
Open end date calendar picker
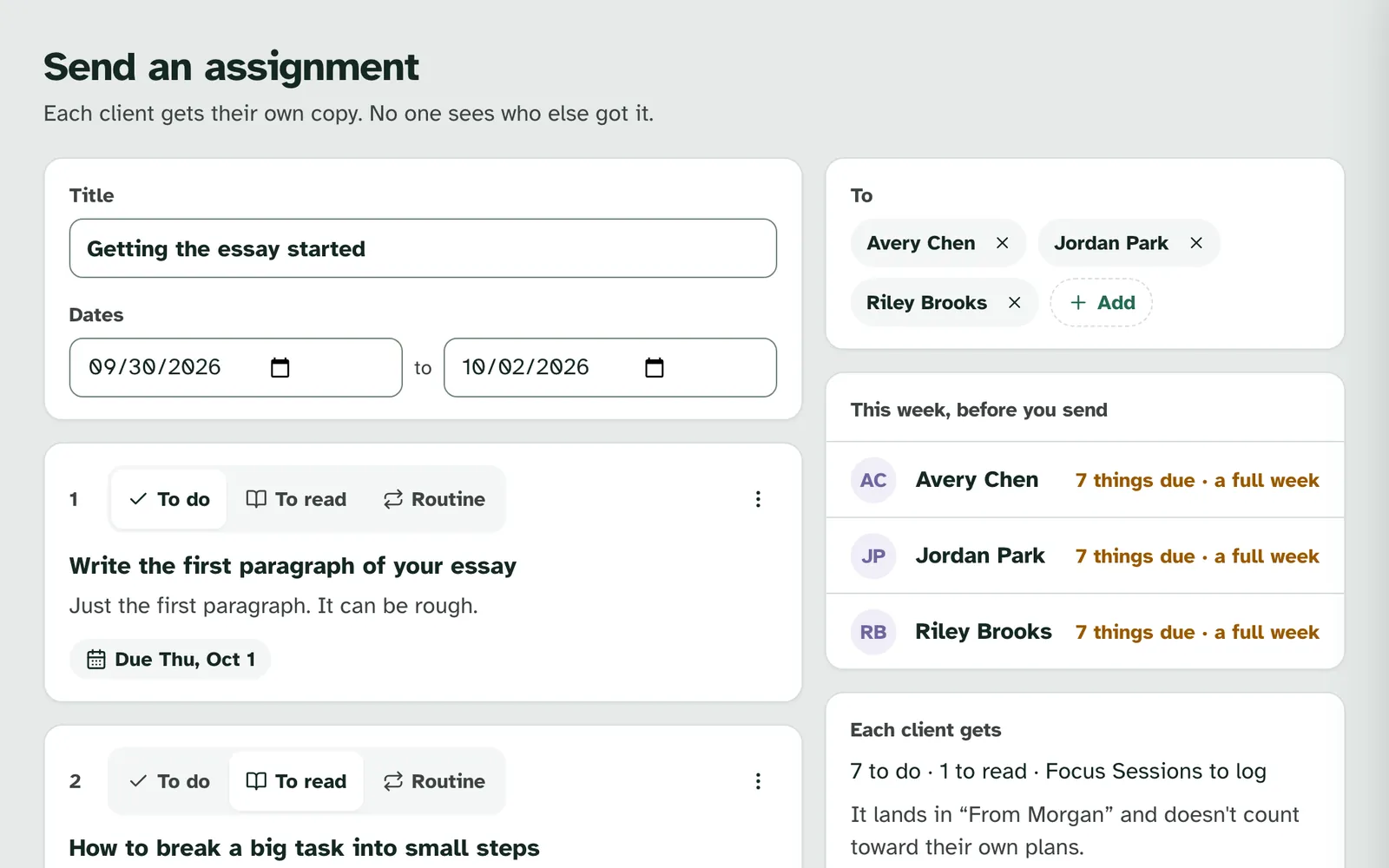(655, 368)
